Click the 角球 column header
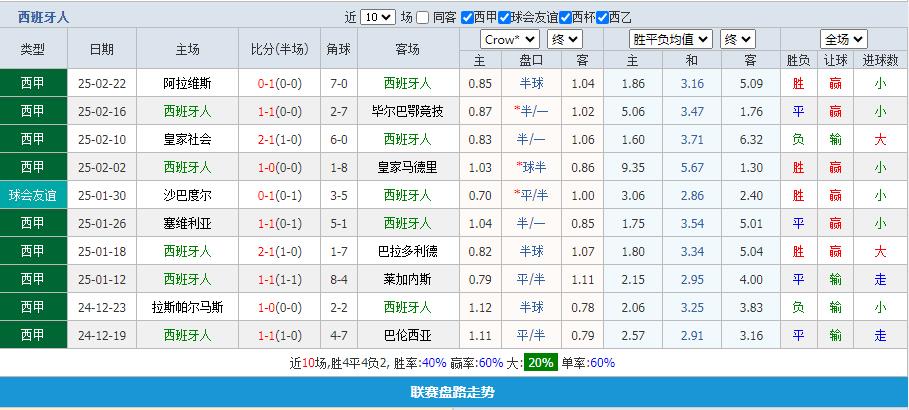 pos(339,49)
